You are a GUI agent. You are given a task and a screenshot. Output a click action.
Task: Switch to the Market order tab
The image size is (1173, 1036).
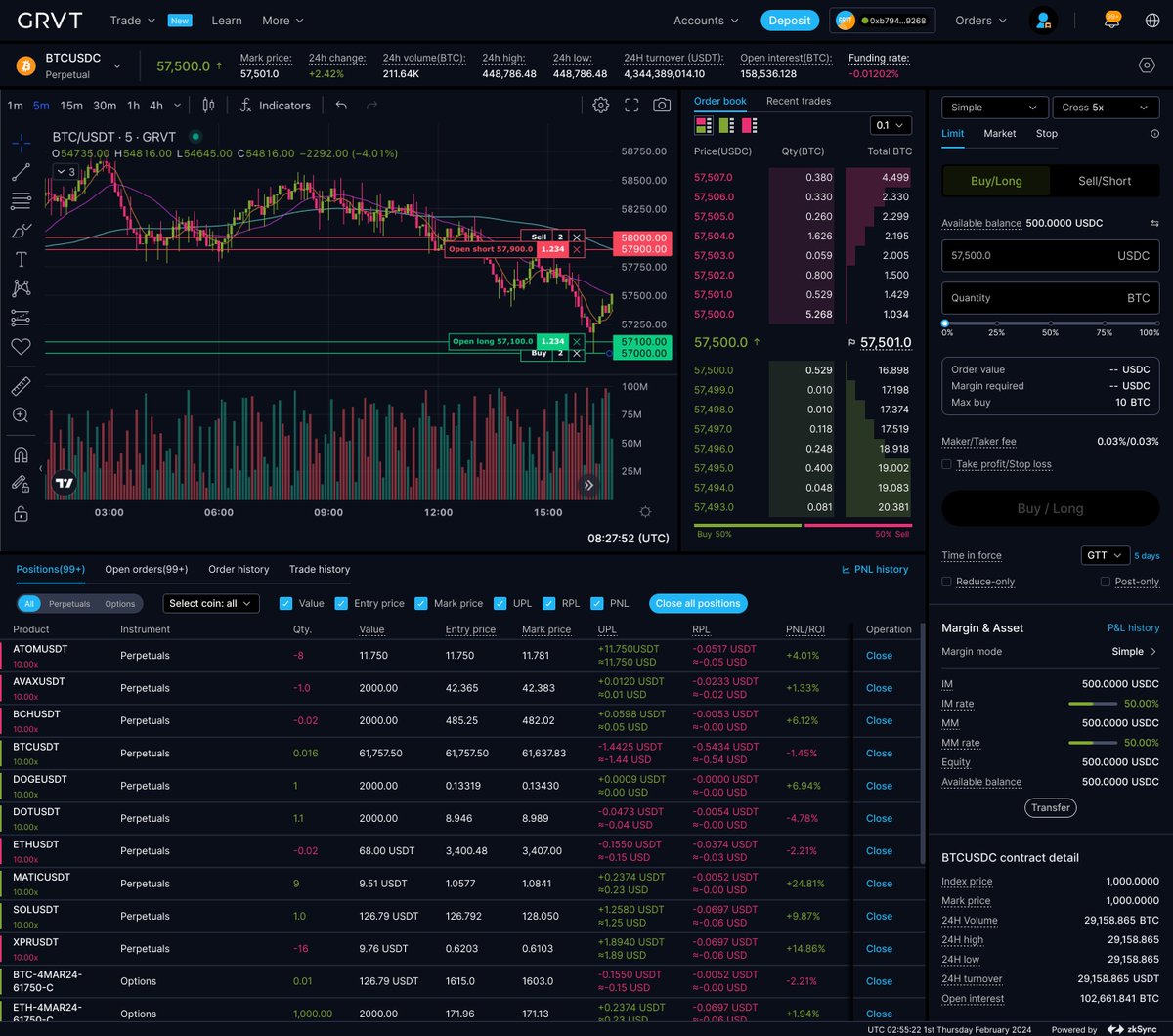tap(1000, 133)
